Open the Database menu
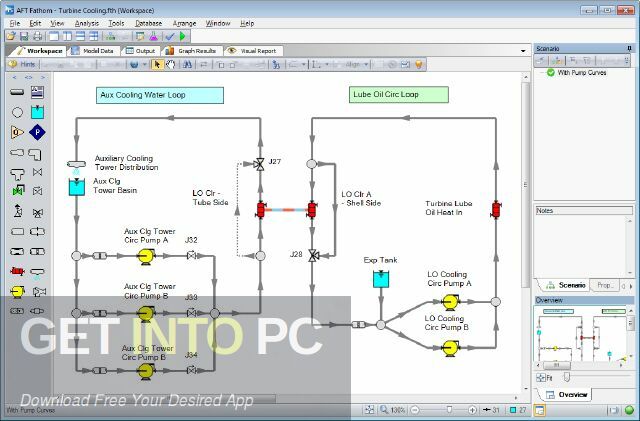This screenshot has width=640, height=421. (149, 23)
